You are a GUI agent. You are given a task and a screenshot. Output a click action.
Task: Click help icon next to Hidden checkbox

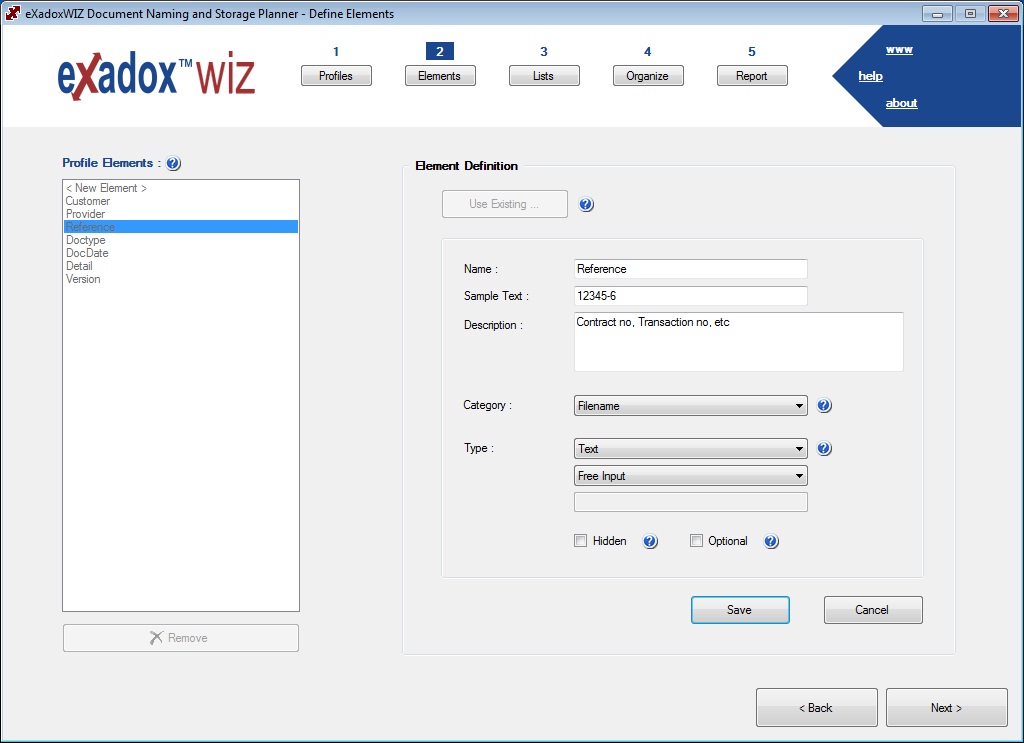tap(650, 542)
